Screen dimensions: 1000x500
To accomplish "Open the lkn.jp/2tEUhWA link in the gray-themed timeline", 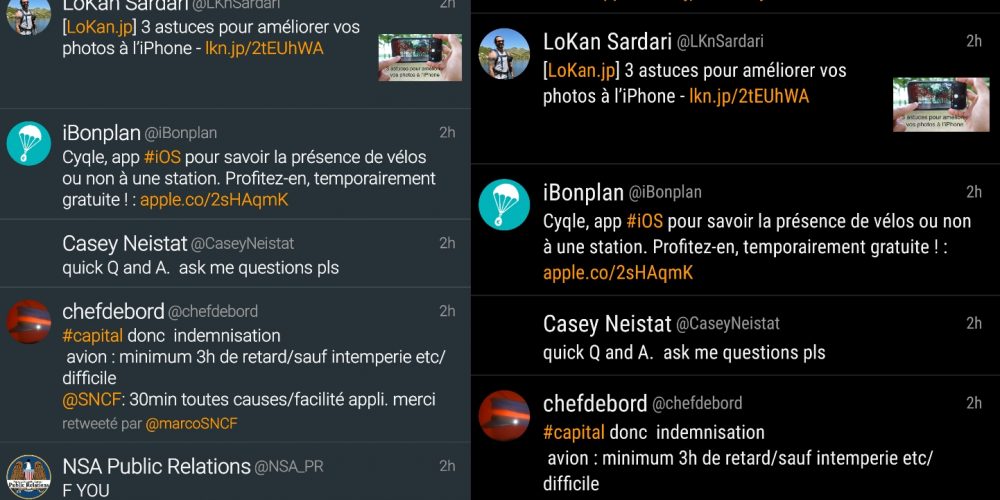I will click(x=264, y=48).
